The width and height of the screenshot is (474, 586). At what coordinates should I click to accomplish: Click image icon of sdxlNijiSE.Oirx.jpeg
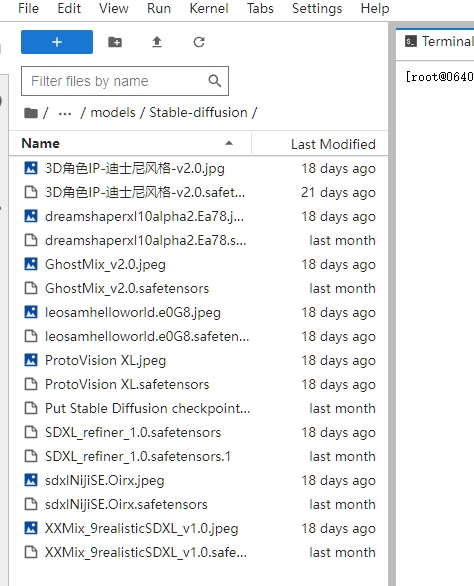pos(31,480)
